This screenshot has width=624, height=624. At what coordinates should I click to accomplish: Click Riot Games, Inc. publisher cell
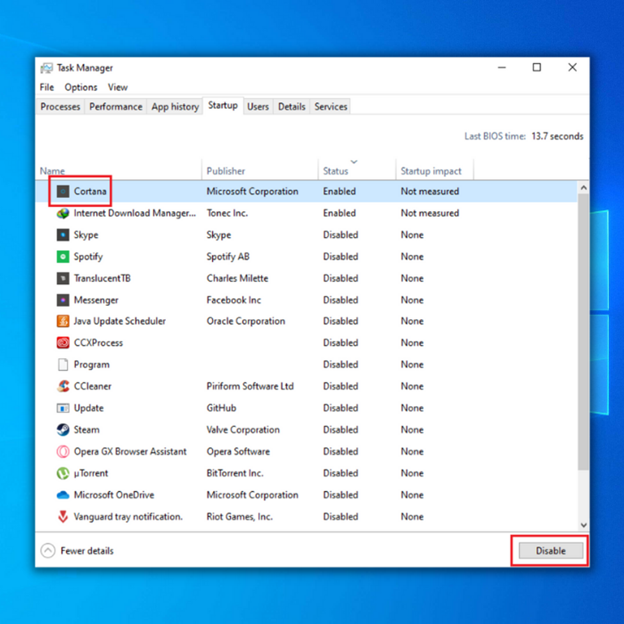[x=240, y=517]
